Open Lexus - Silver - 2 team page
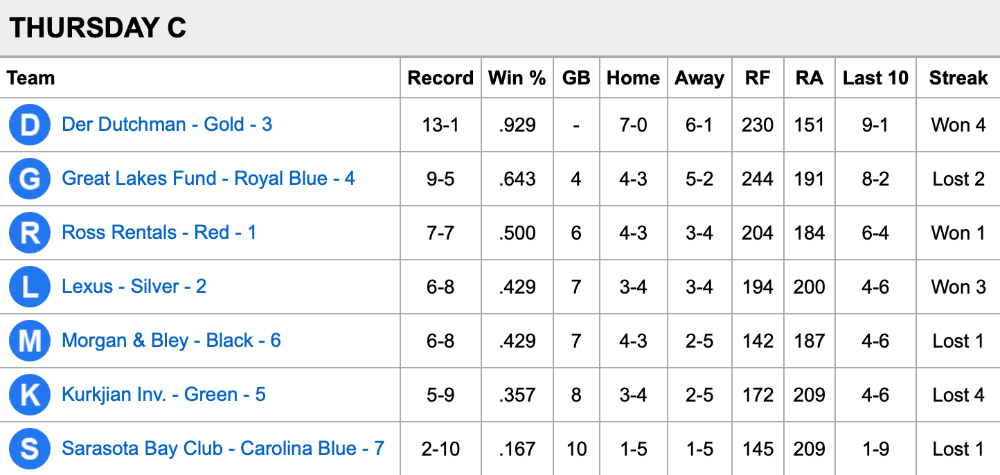This screenshot has width=1000, height=475. [134, 287]
